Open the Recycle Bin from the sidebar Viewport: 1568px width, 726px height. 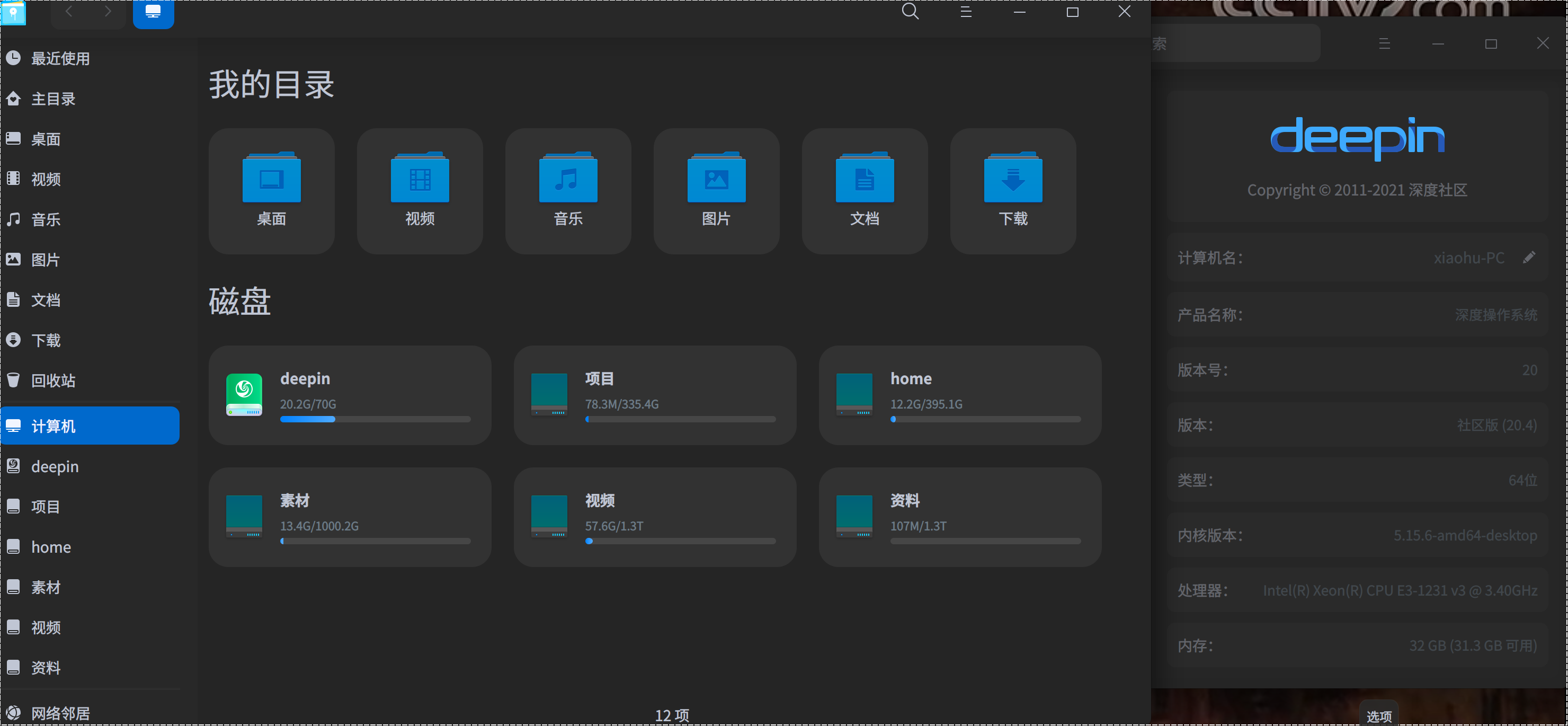(52, 380)
